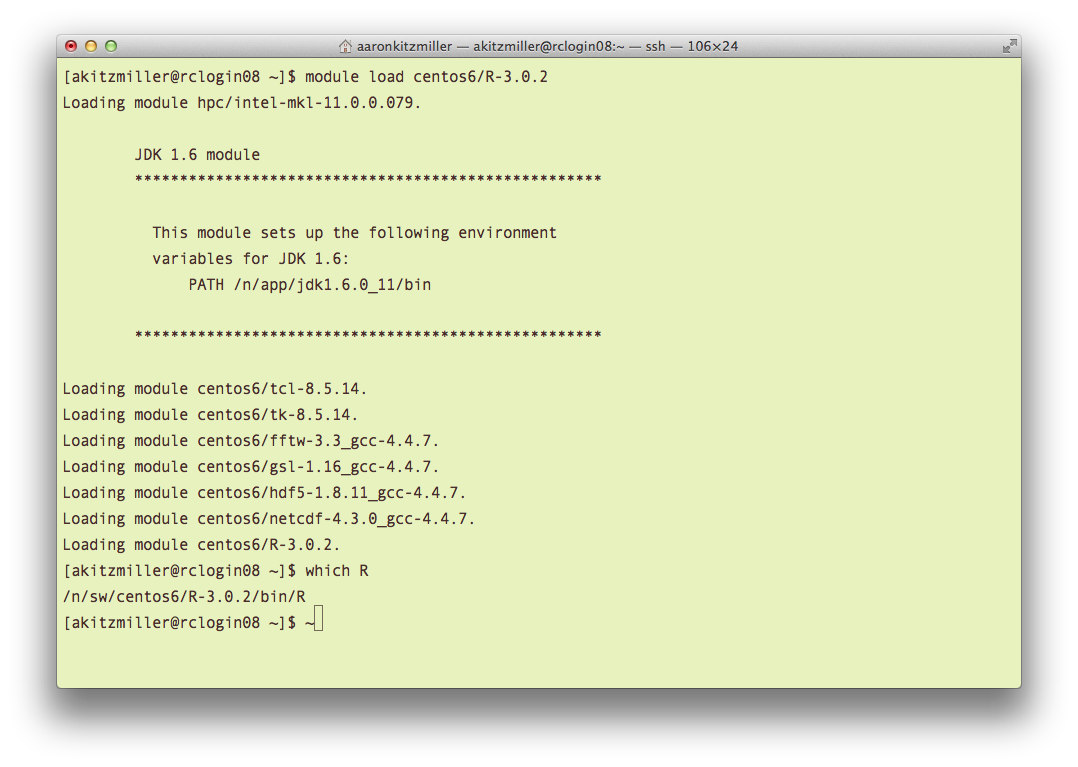Viewport: 1078px width, 767px height.
Task: Click the Loading module hpc/intel-mkl-11.0.0.079 line
Action: [241, 102]
